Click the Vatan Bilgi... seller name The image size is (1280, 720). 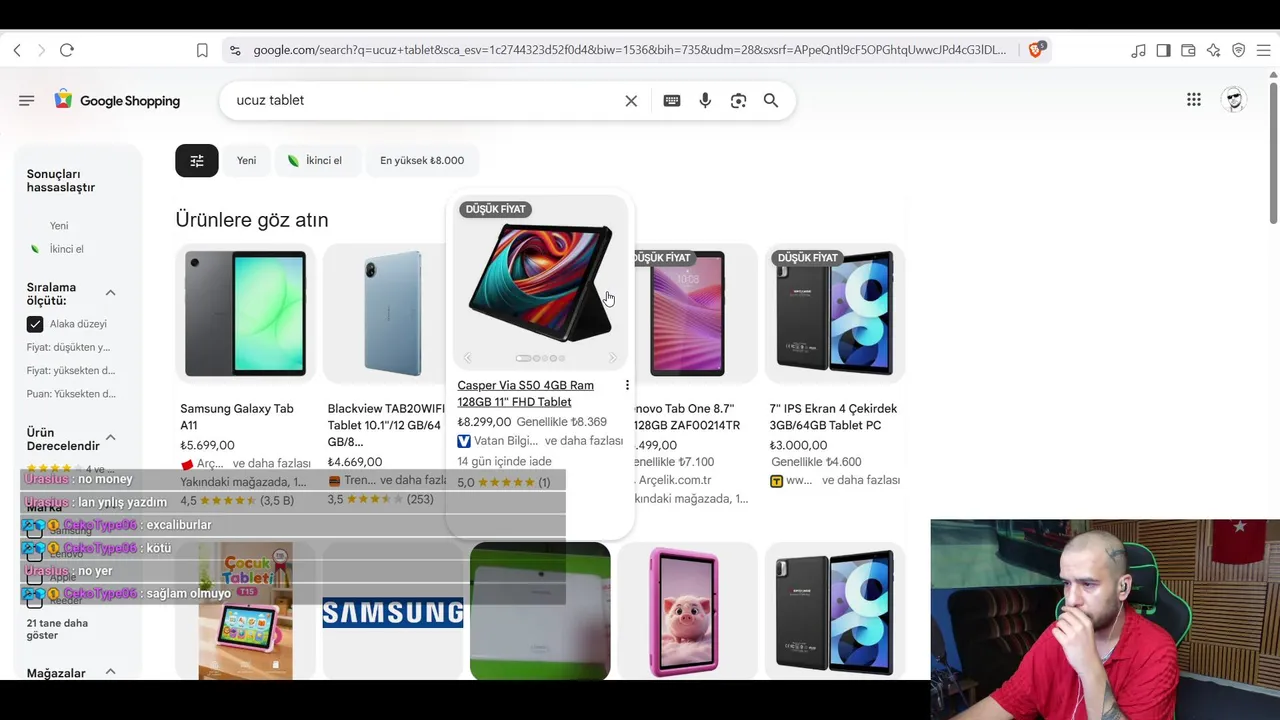505,441
